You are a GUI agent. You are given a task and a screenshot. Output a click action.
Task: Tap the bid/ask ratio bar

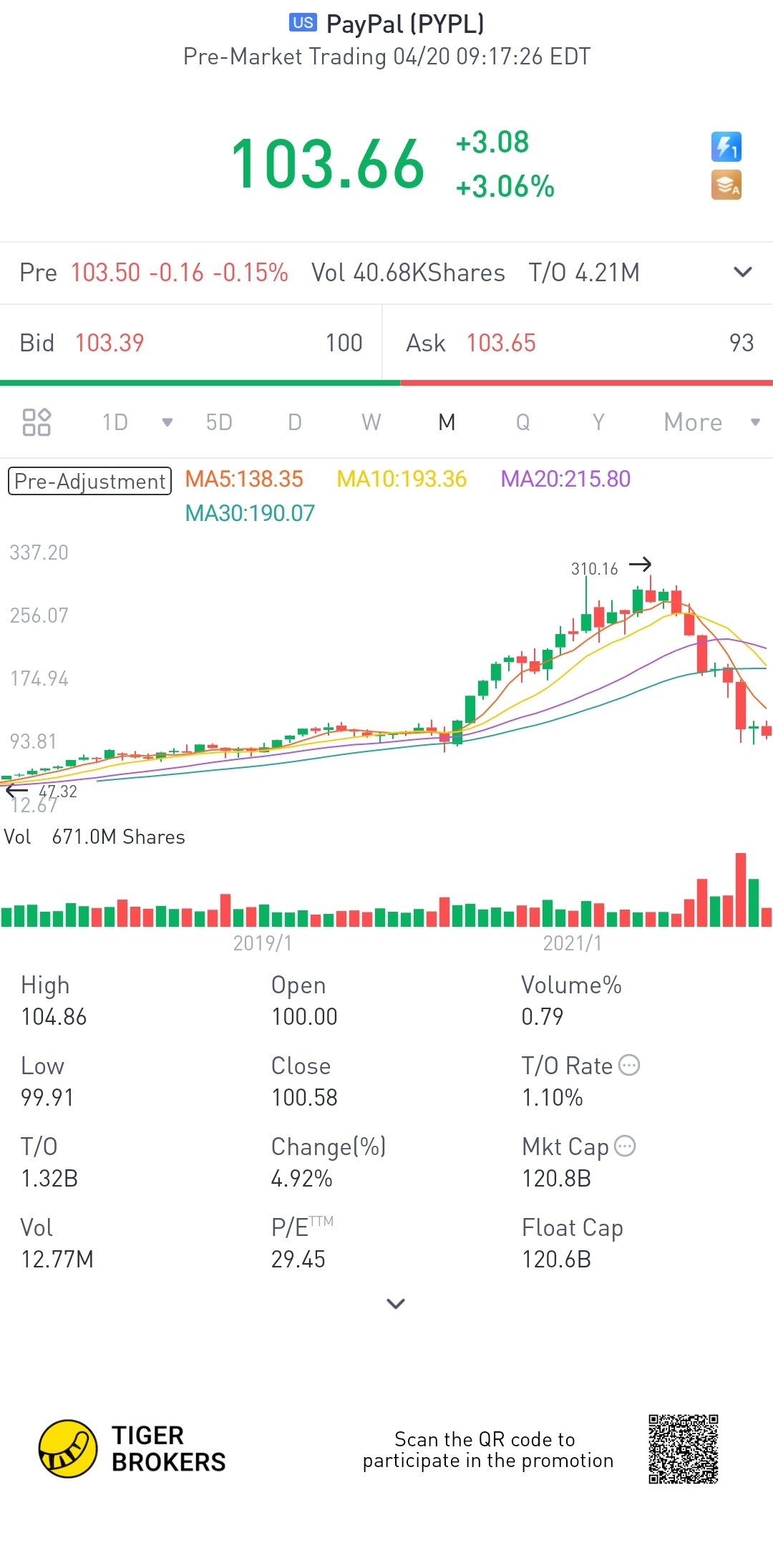point(386,383)
